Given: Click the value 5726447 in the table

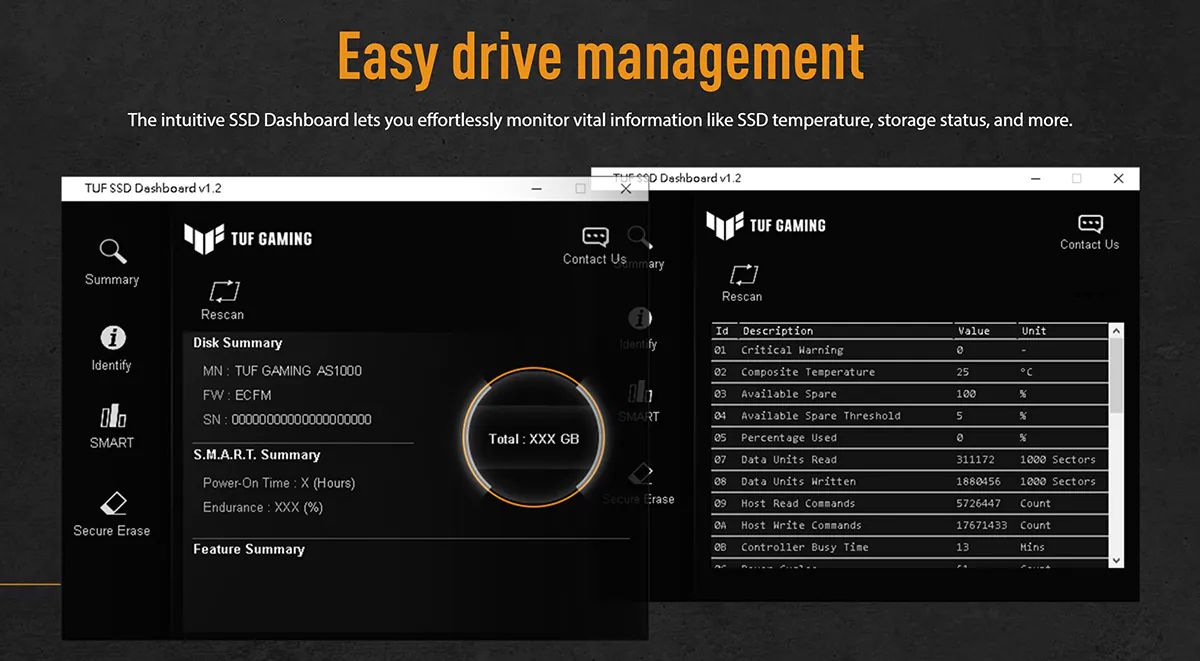Looking at the screenshot, I should [979, 504].
